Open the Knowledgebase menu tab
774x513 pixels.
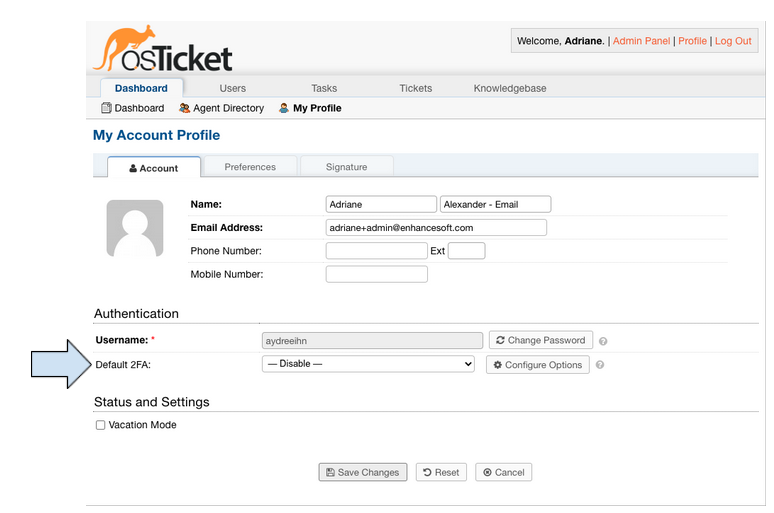510,88
